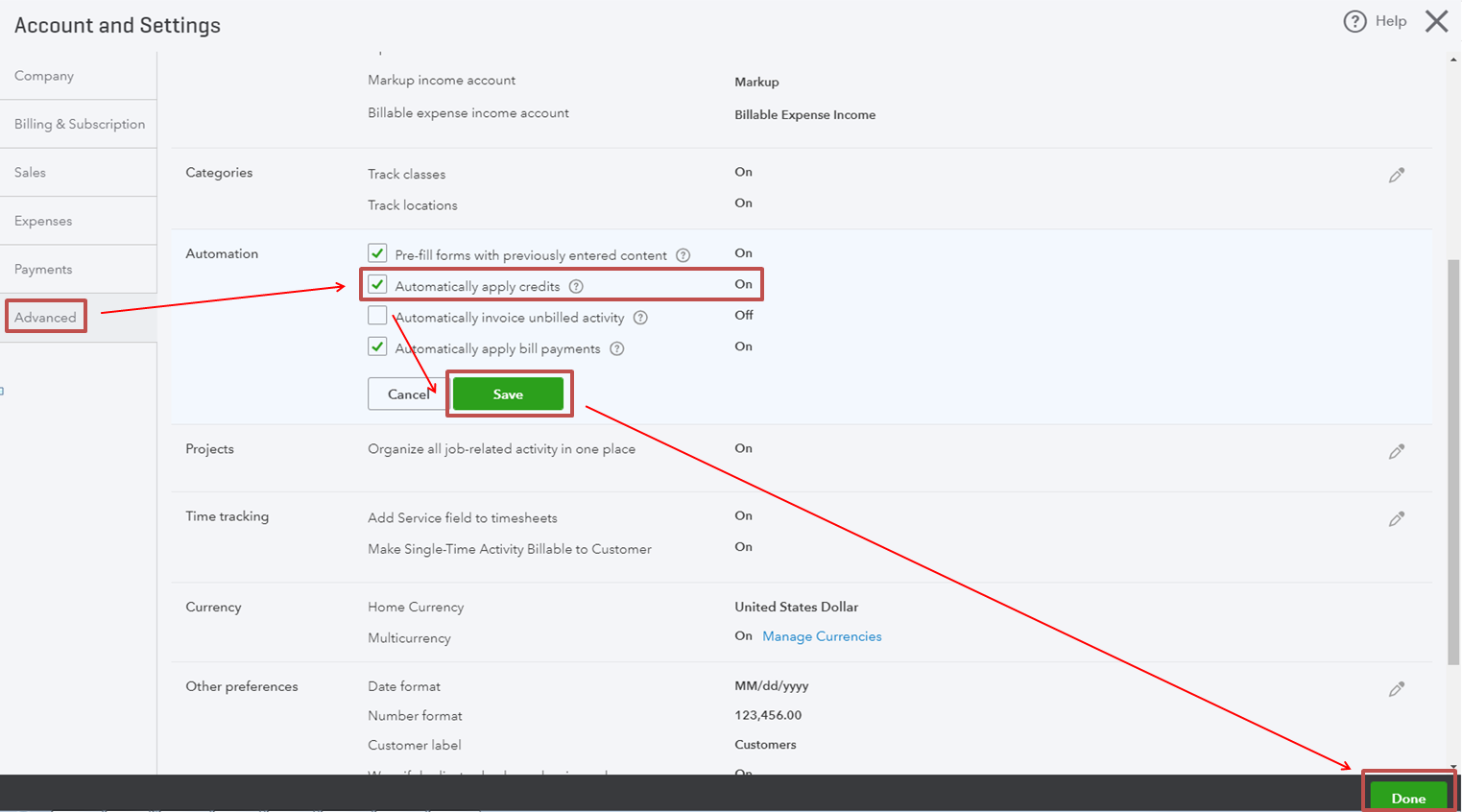The width and height of the screenshot is (1462, 812).
Task: Edit Other preferences pencil icon
Action: click(x=1397, y=689)
